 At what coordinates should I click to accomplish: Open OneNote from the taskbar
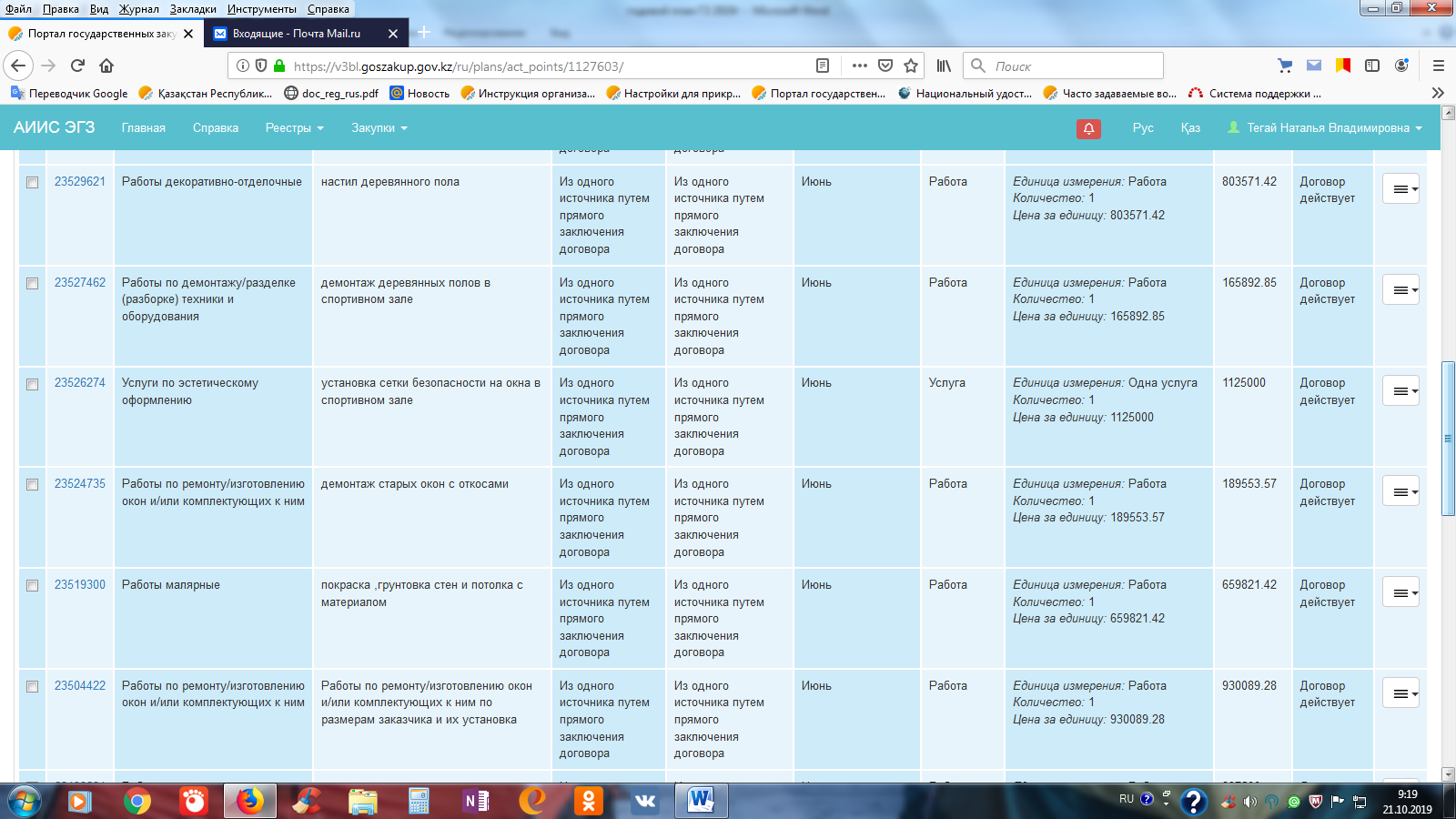[x=476, y=801]
